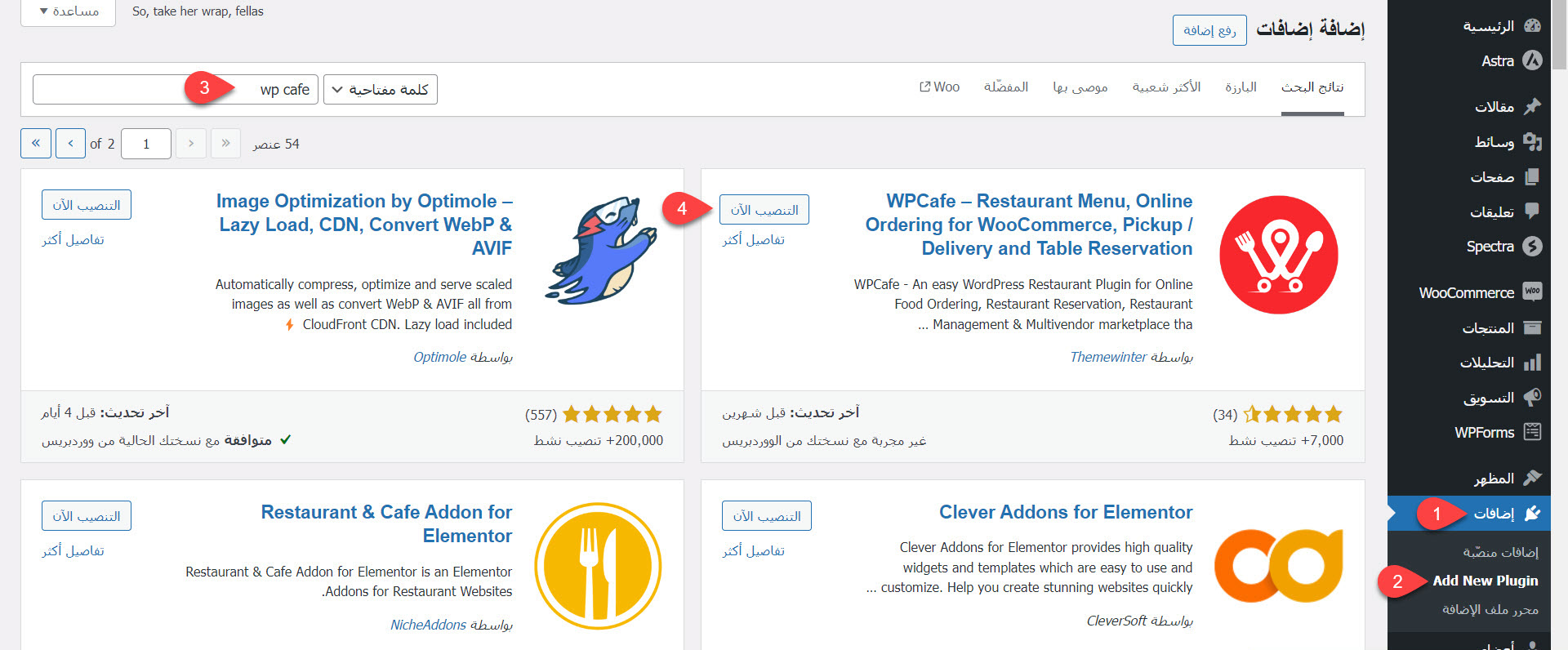Switch to the موصى بها tab

point(1080,87)
